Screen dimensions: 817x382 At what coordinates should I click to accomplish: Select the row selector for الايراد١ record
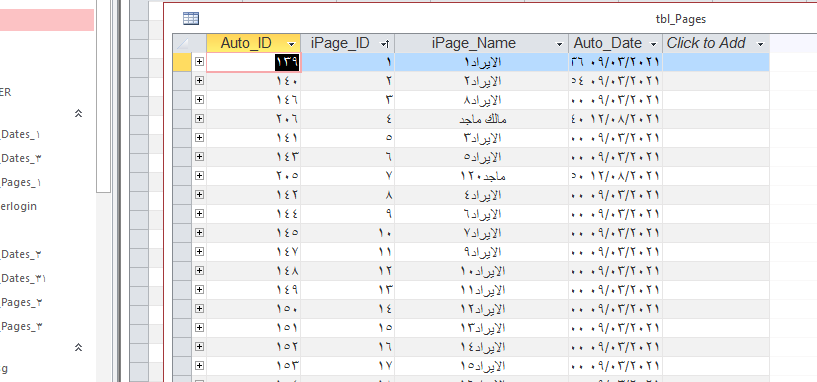point(182,62)
